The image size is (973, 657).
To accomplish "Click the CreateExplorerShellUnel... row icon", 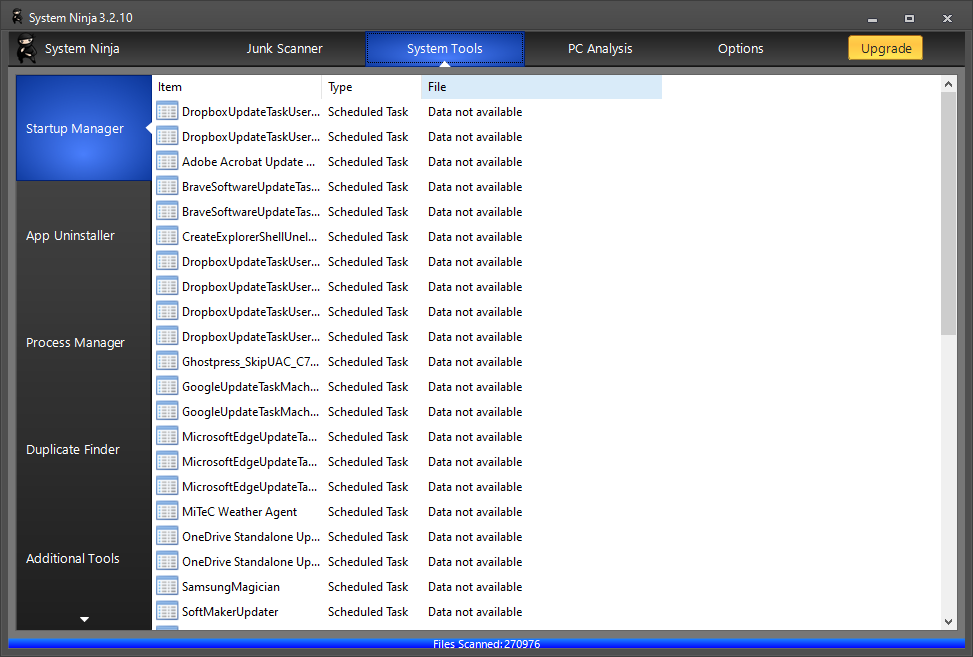I will click(x=167, y=237).
